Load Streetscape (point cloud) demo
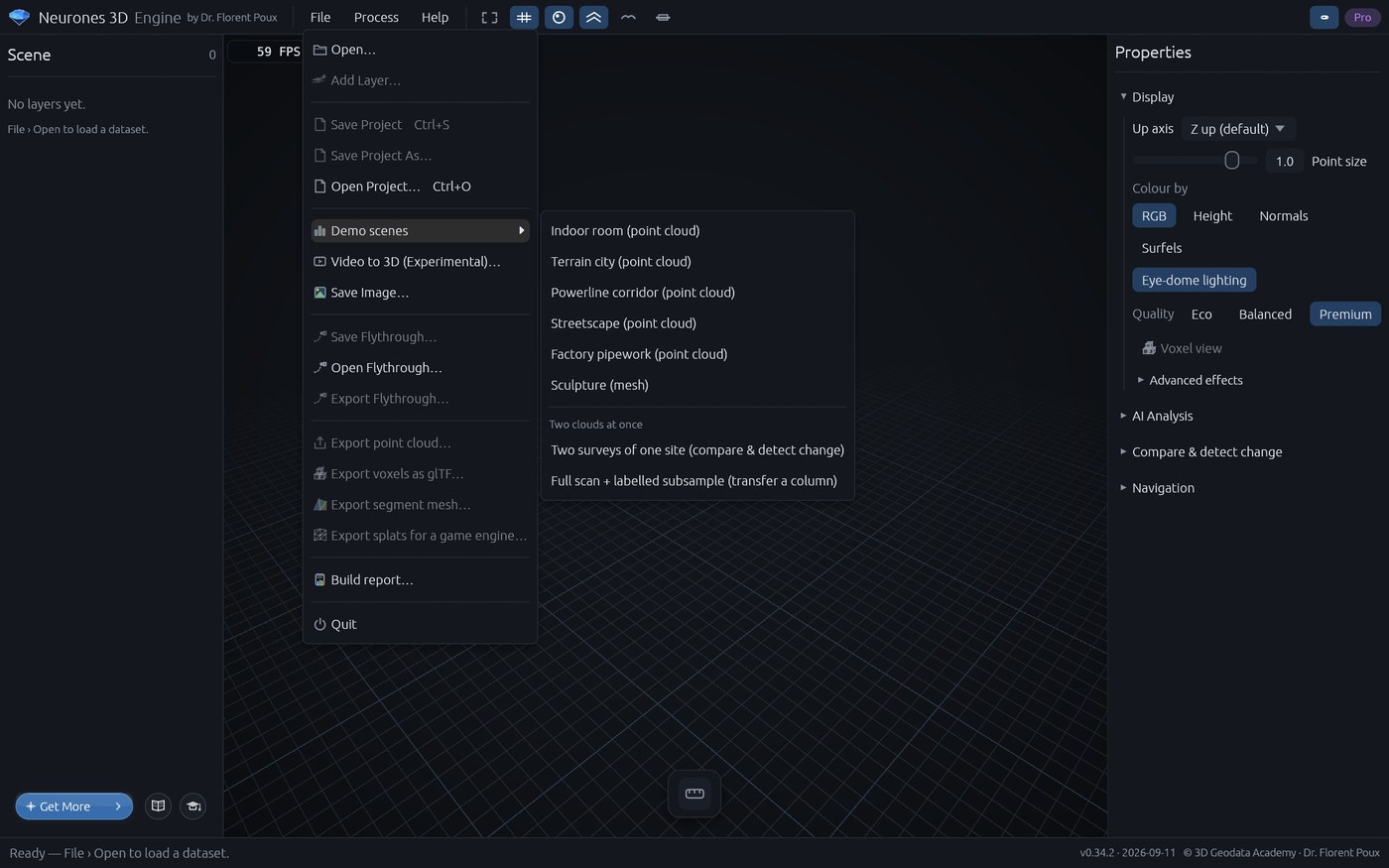Screen dimensions: 1389x868 pos(696,323)
